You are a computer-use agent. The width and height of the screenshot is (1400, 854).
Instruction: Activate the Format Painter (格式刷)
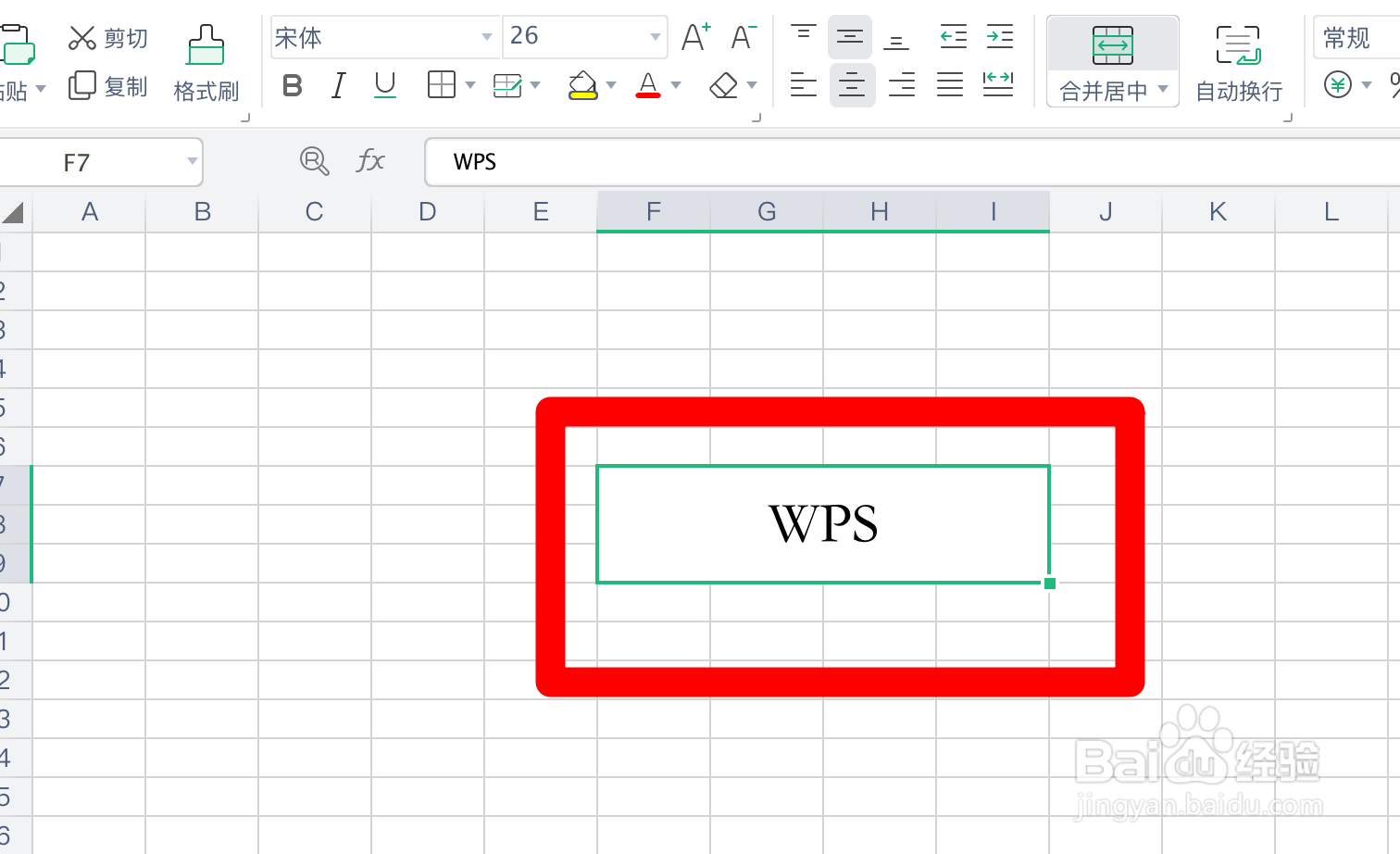click(x=206, y=63)
